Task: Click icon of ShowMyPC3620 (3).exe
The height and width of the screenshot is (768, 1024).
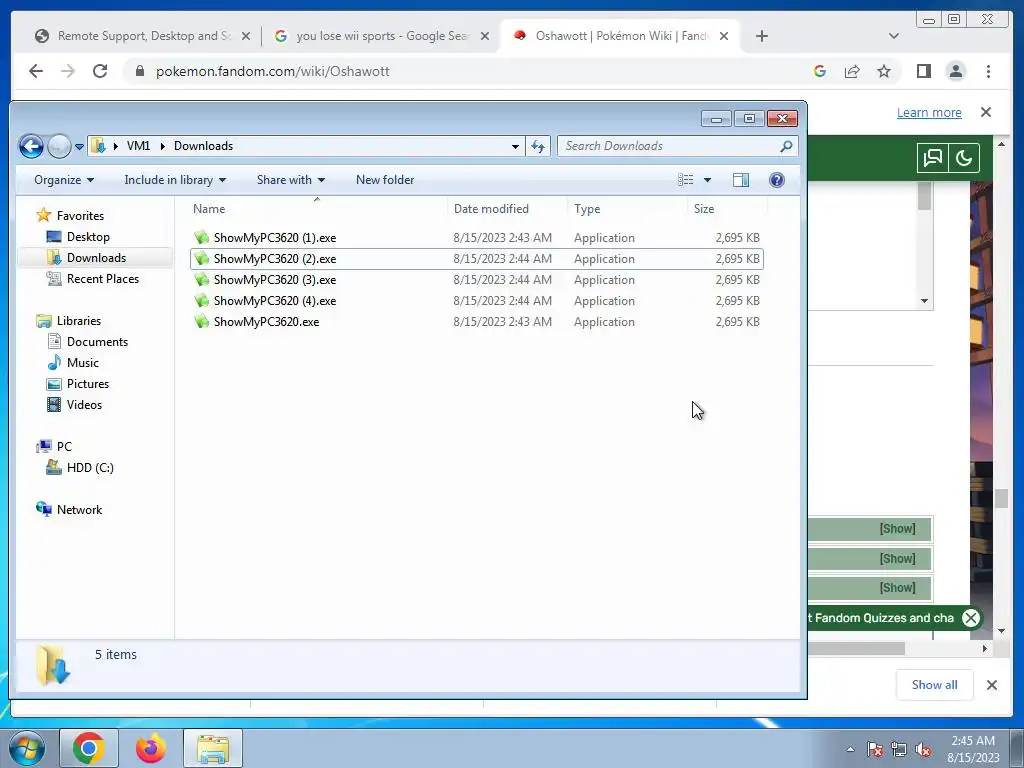Action: pos(202,280)
